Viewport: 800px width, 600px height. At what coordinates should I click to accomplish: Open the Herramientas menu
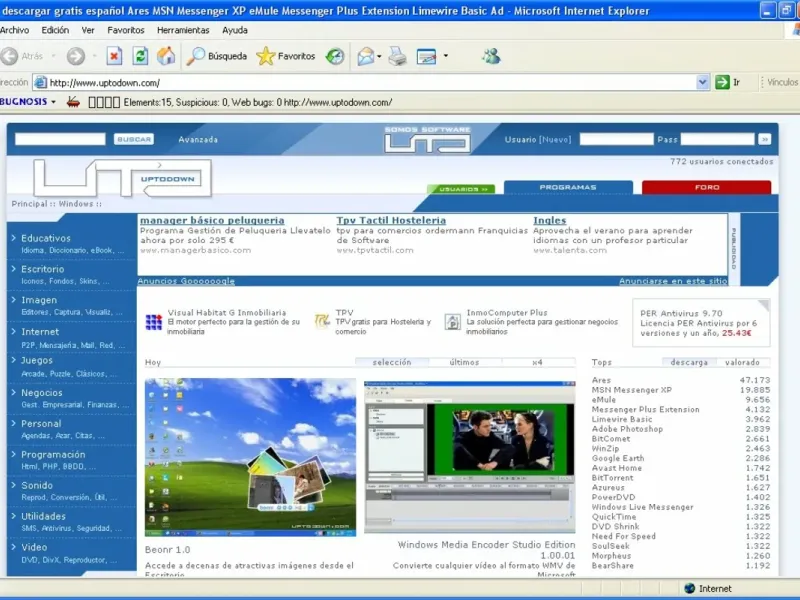182,30
